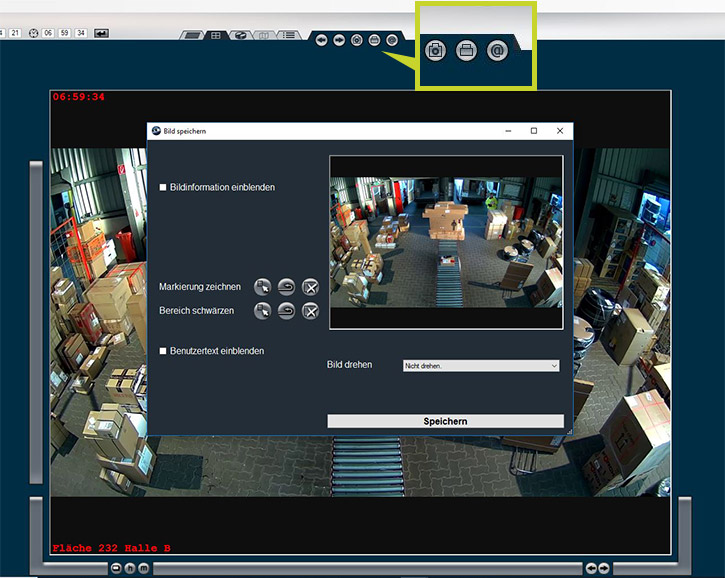Delete markings in 'Markierung zeichnen' row
This screenshot has height=578, width=725.
click(x=310, y=287)
